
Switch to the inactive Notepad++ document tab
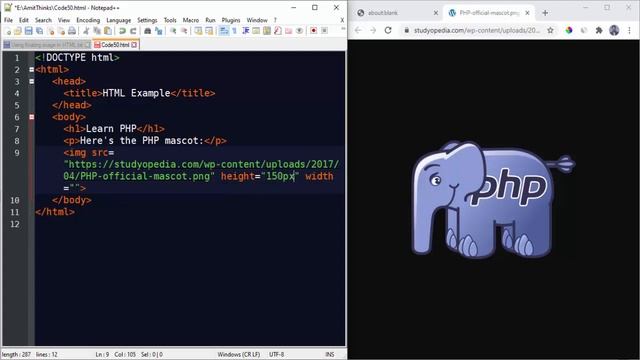pyautogui.click(x=47, y=45)
